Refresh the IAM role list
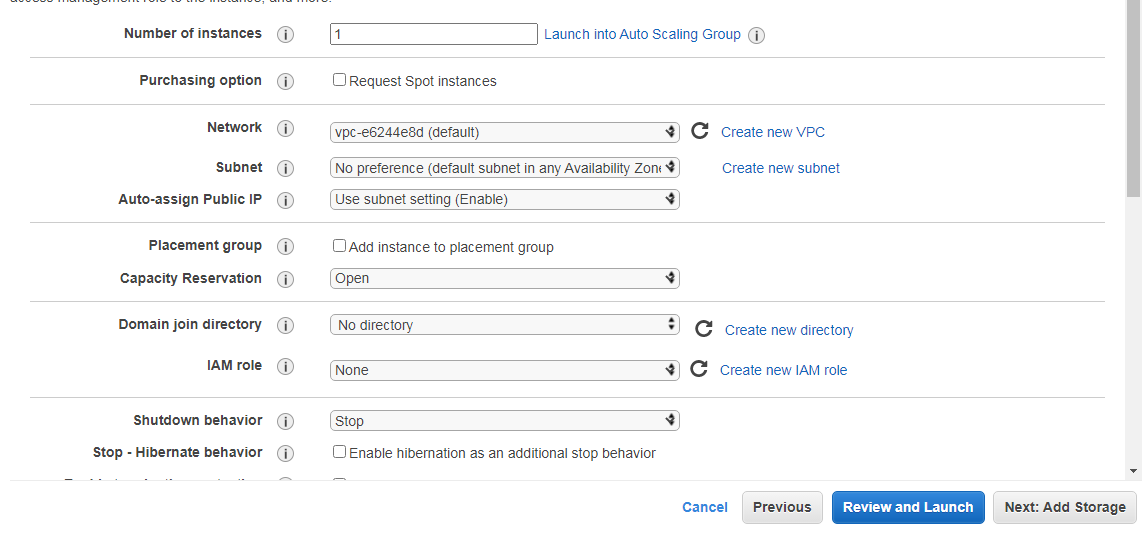Viewport: 1142px width, 536px height. [x=699, y=369]
